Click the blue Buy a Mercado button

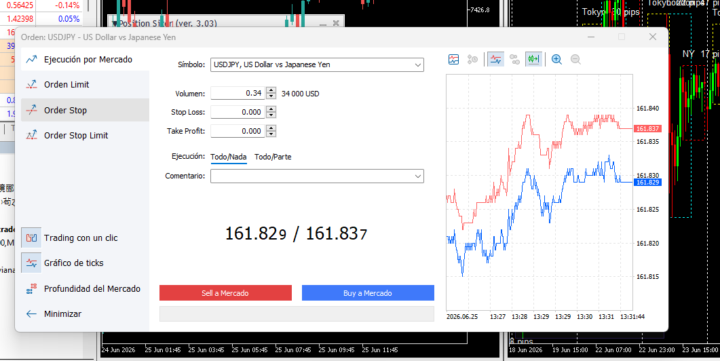(368, 293)
